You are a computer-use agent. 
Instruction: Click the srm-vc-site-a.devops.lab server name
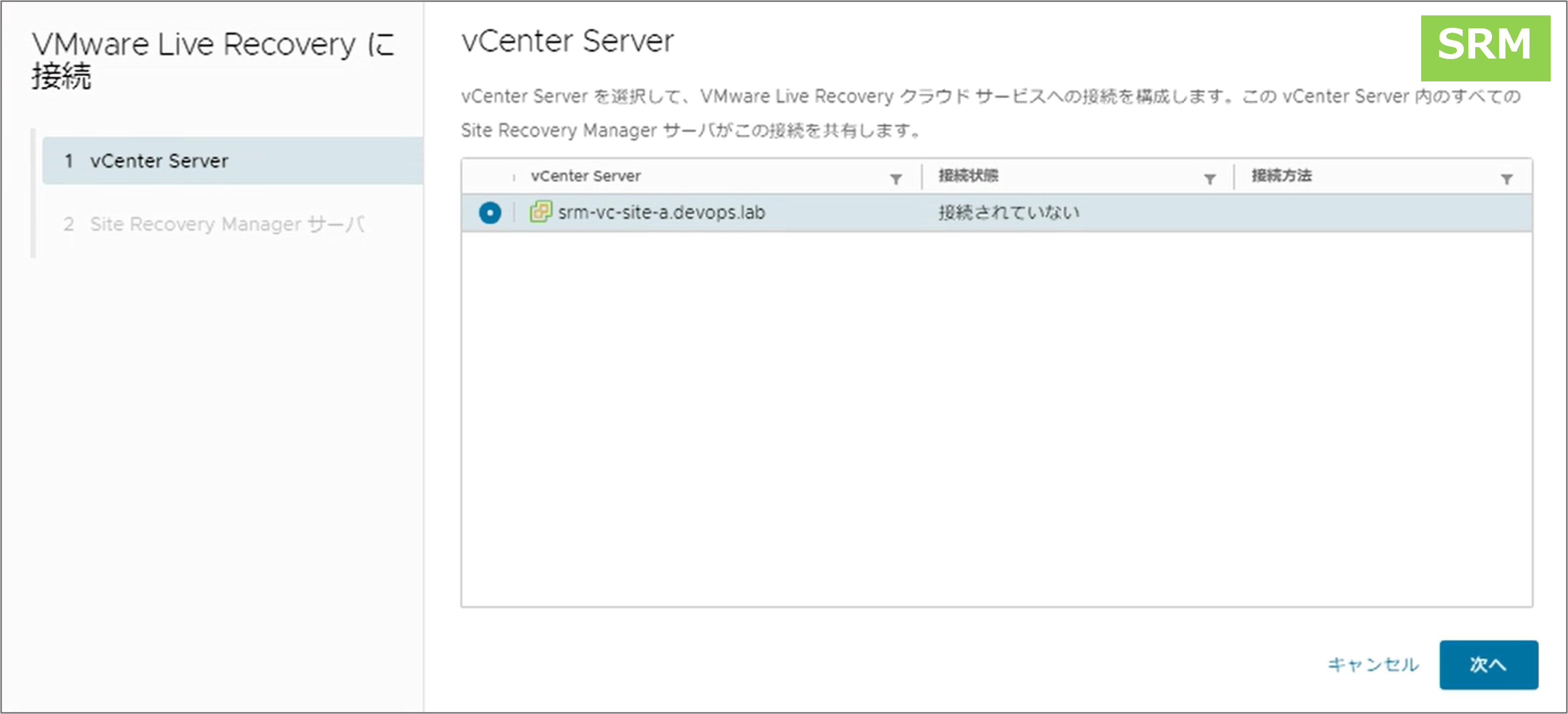[661, 212]
